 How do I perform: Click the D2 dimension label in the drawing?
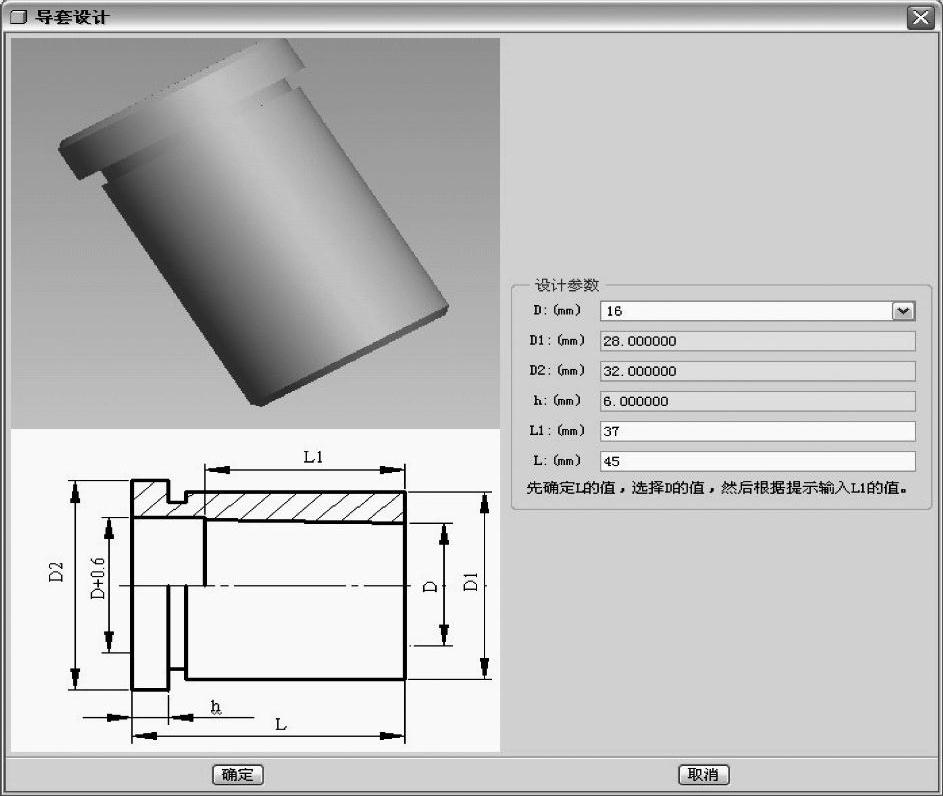57,572
